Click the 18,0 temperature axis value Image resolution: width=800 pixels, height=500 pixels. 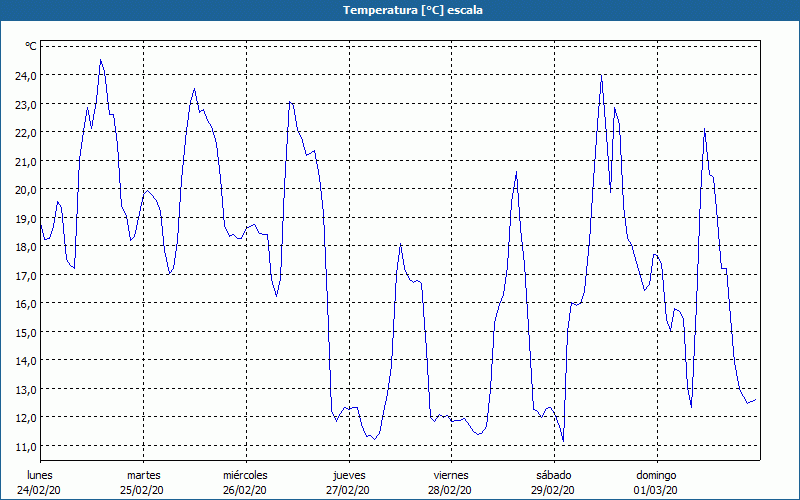(24, 246)
